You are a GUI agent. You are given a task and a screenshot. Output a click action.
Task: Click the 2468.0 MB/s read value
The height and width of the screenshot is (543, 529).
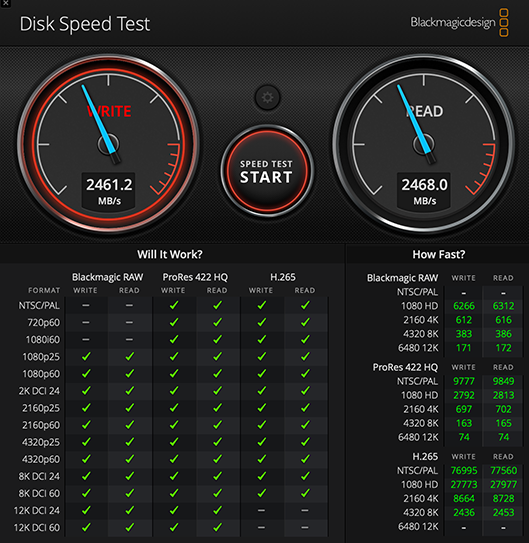[x=424, y=191]
